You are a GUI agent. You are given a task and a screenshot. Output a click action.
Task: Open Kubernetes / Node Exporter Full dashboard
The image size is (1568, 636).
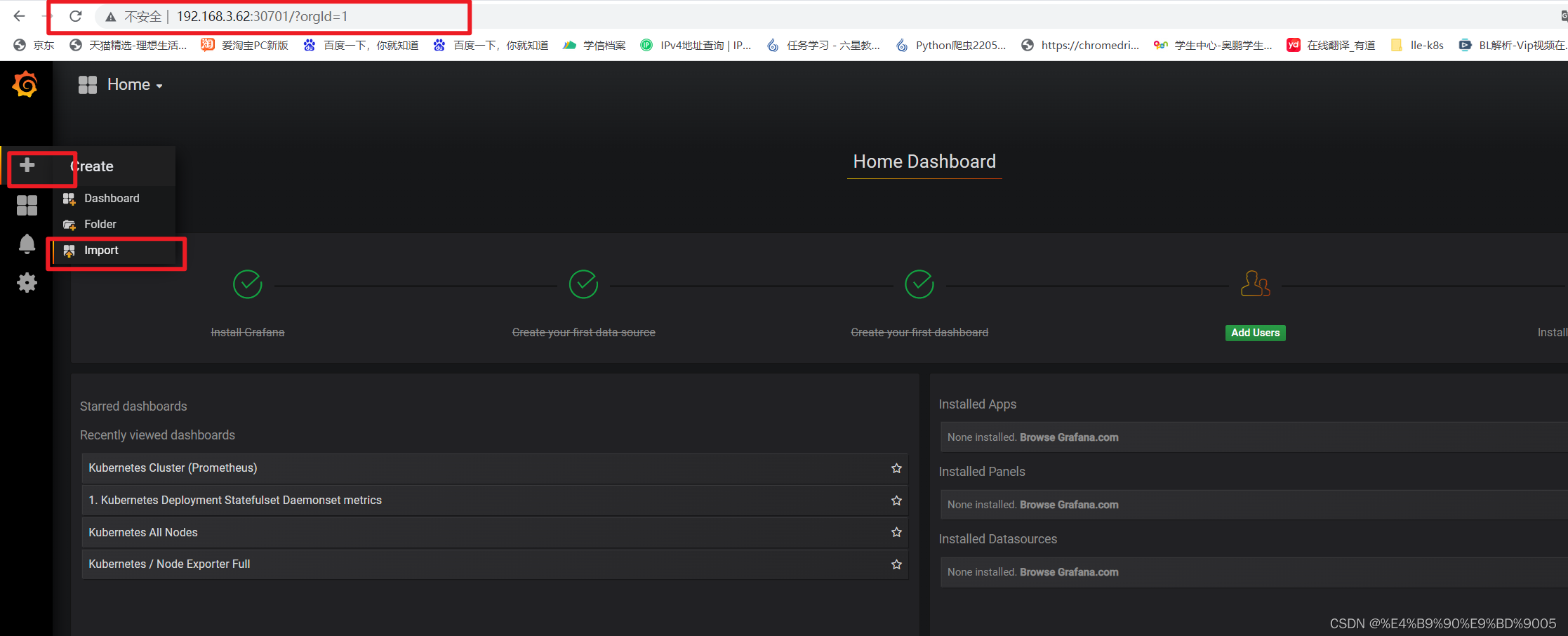495,564
